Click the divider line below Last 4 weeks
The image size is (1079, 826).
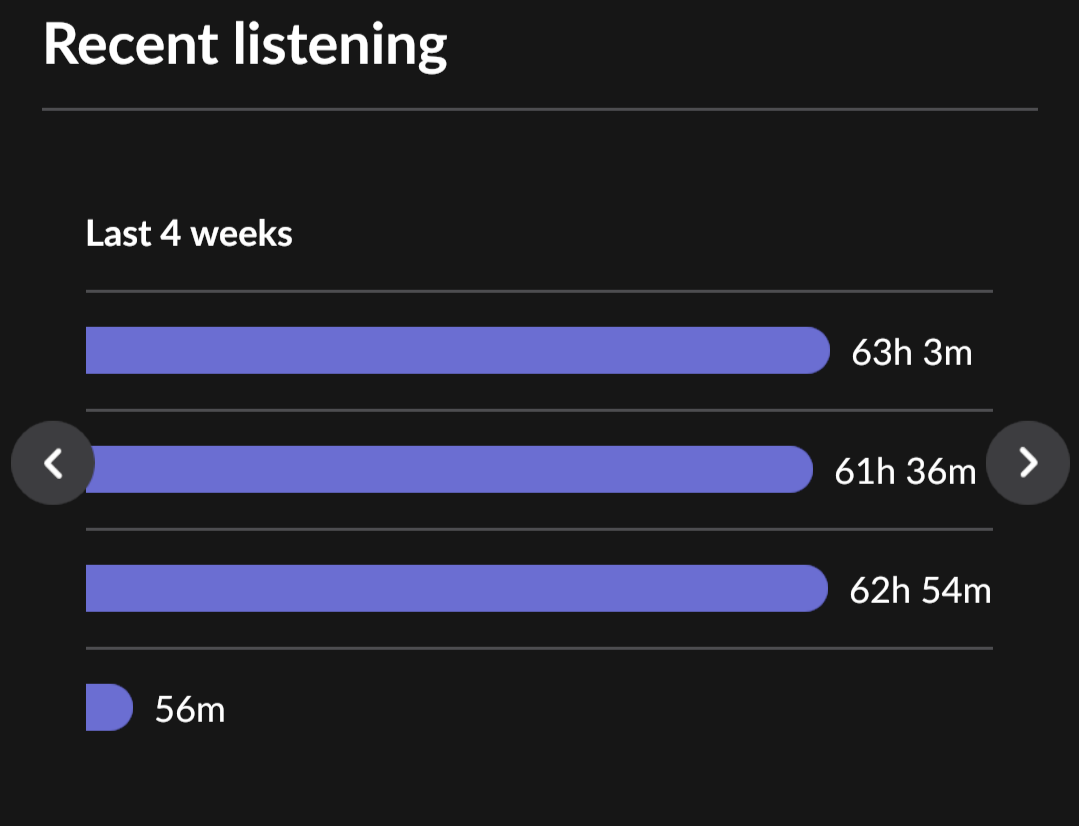(540, 291)
